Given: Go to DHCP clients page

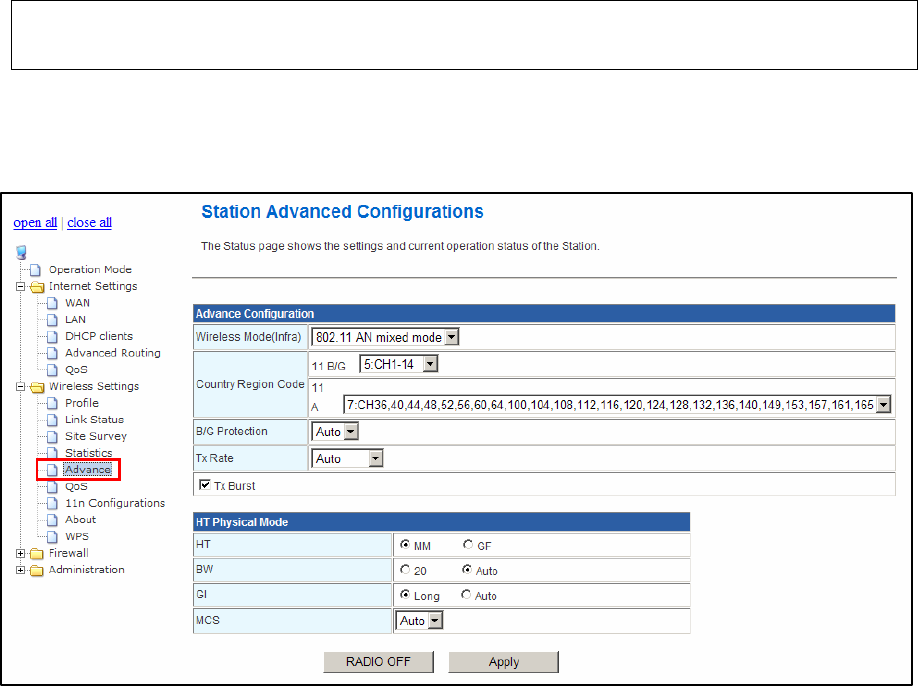Looking at the screenshot, I should pos(99,337).
